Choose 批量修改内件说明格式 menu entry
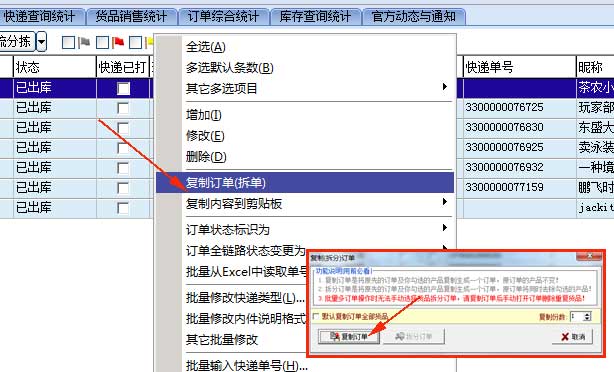The height and width of the screenshot is (372, 614). coord(246,319)
